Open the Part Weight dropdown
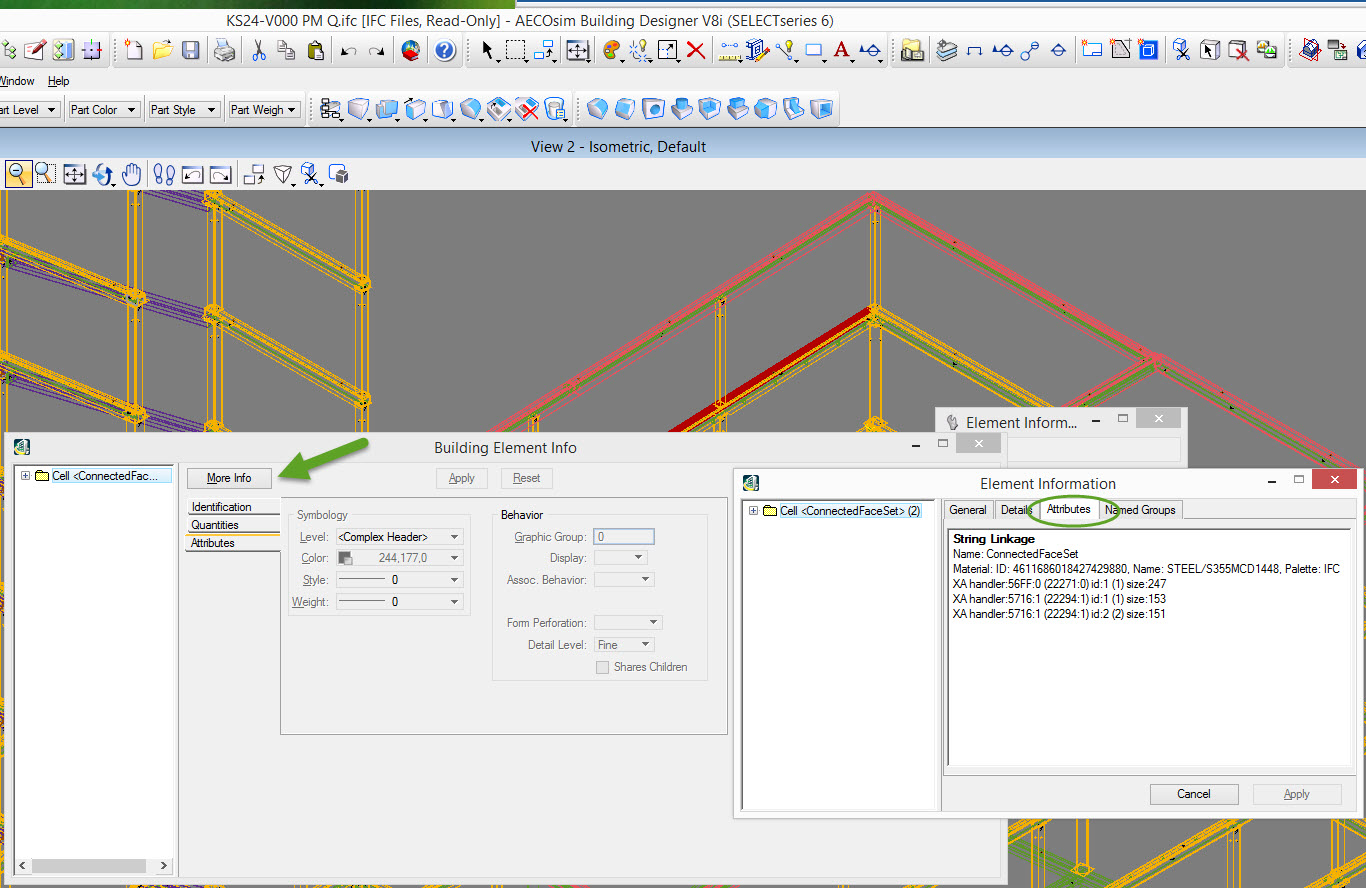This screenshot has height=888, width=1366. point(264,110)
